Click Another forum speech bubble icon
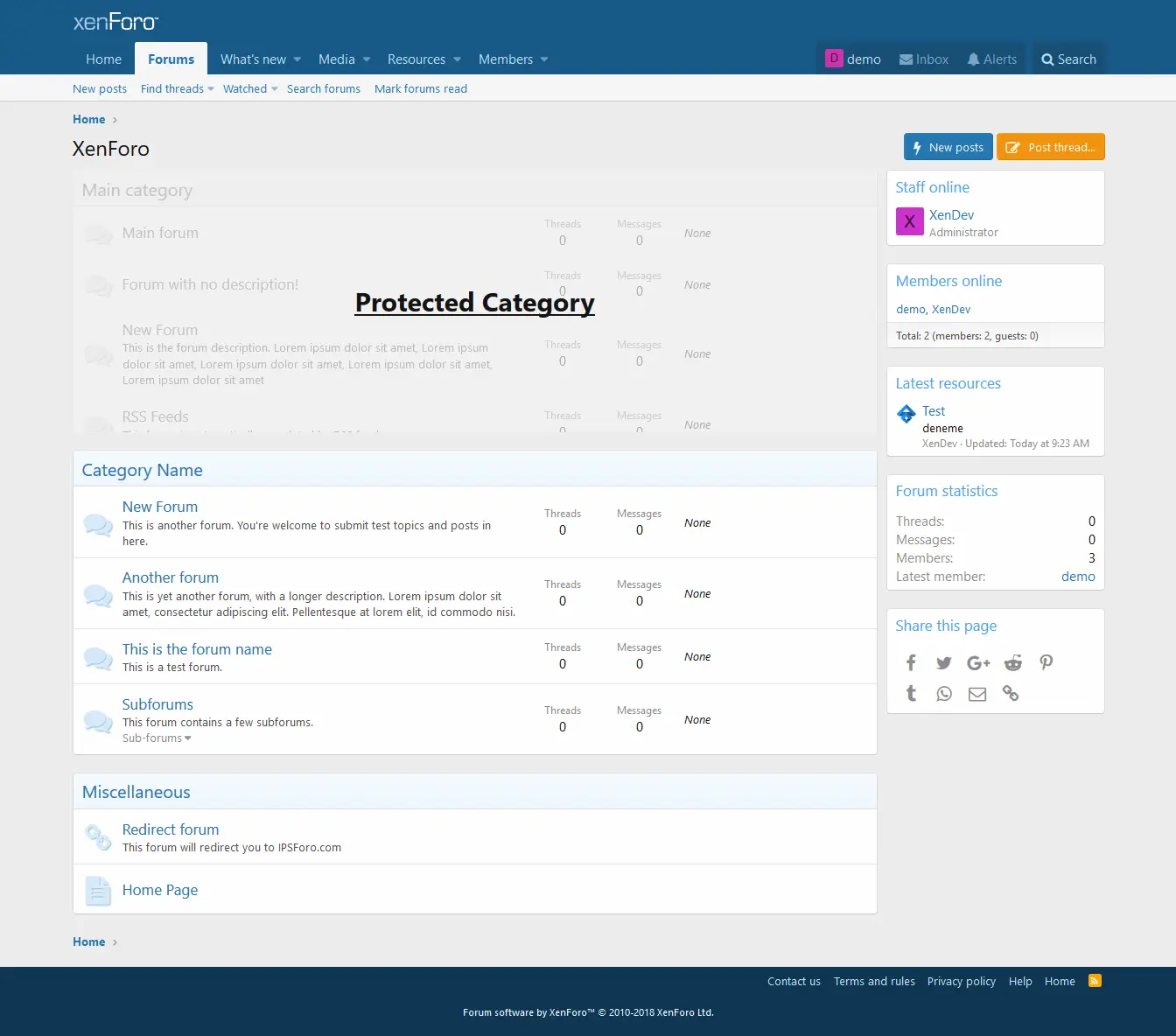The height and width of the screenshot is (1036, 1176). pos(98,595)
